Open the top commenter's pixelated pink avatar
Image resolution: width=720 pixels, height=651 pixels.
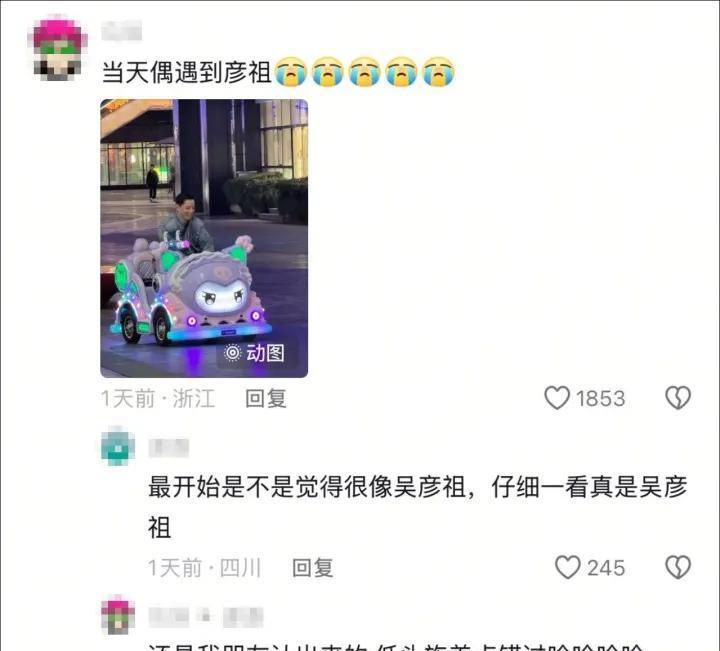click(x=57, y=48)
